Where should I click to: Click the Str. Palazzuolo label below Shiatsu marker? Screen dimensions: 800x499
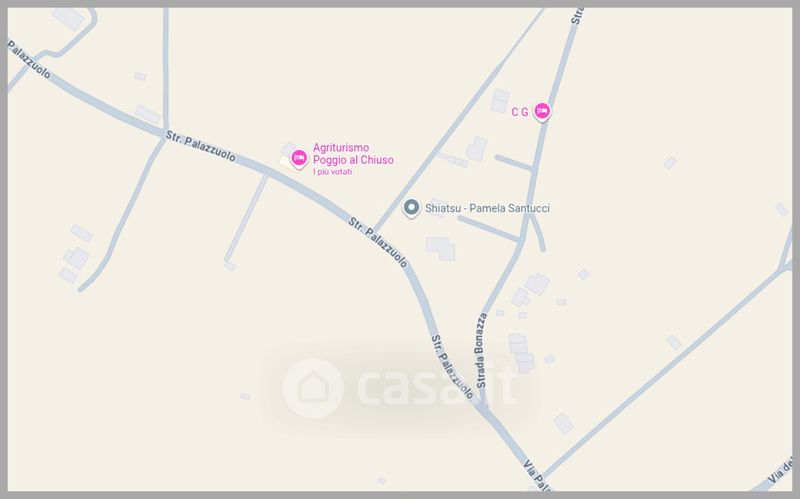coord(378,242)
